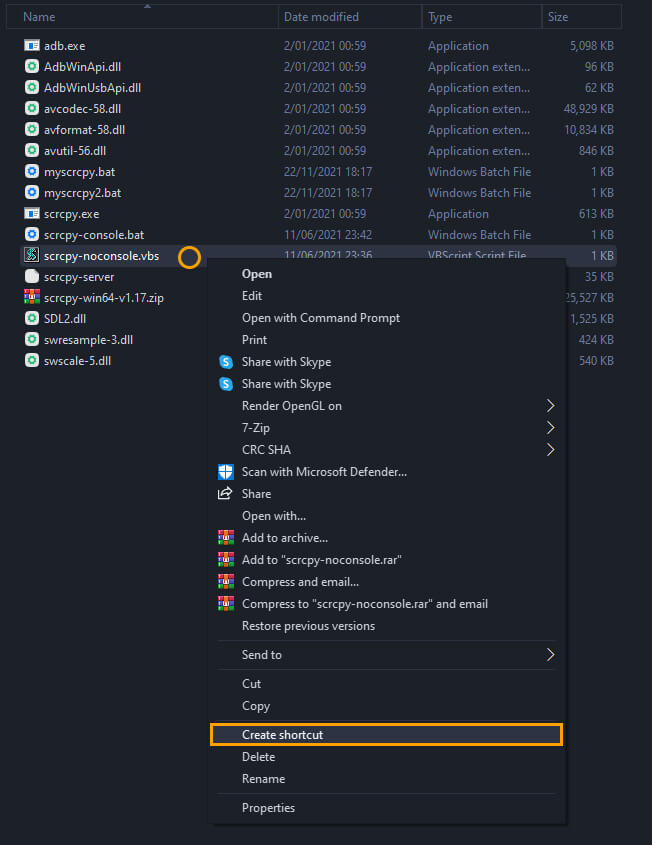Open Properties from the context menu
Screen dimensions: 652x845
click(x=386, y=808)
